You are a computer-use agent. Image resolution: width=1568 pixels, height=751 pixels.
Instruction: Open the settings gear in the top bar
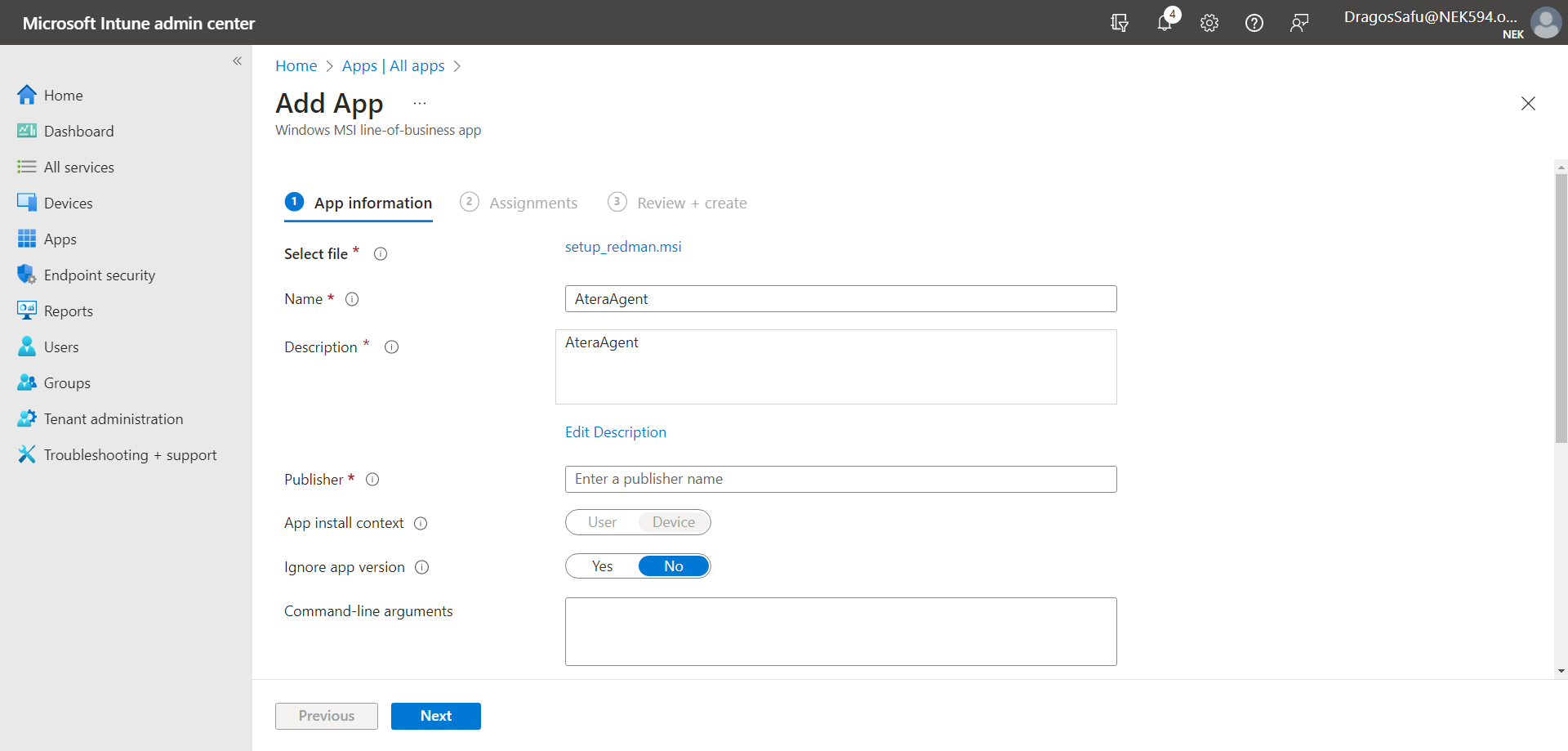pos(1209,22)
